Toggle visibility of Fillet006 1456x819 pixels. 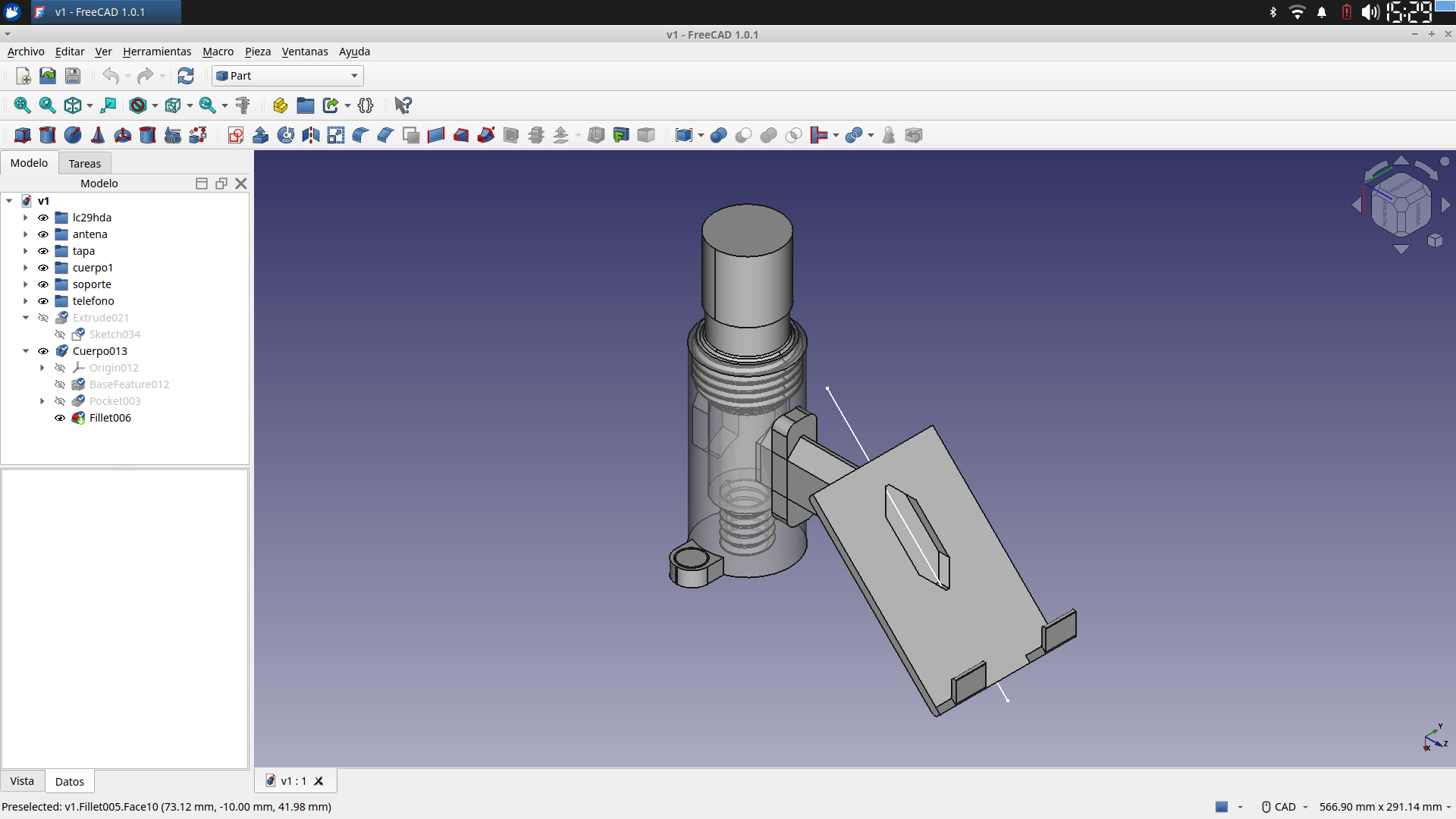click(x=60, y=418)
